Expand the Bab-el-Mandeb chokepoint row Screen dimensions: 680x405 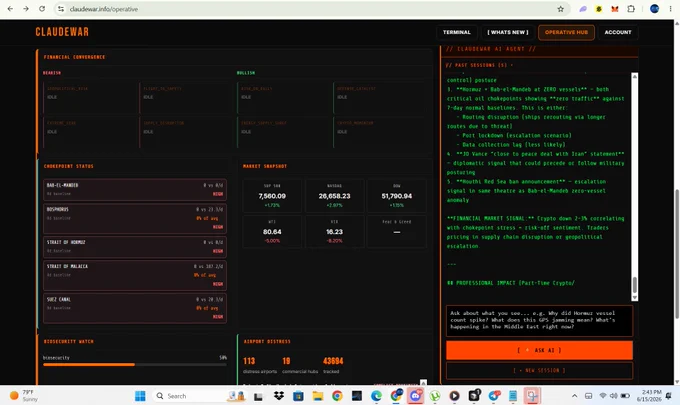135,189
